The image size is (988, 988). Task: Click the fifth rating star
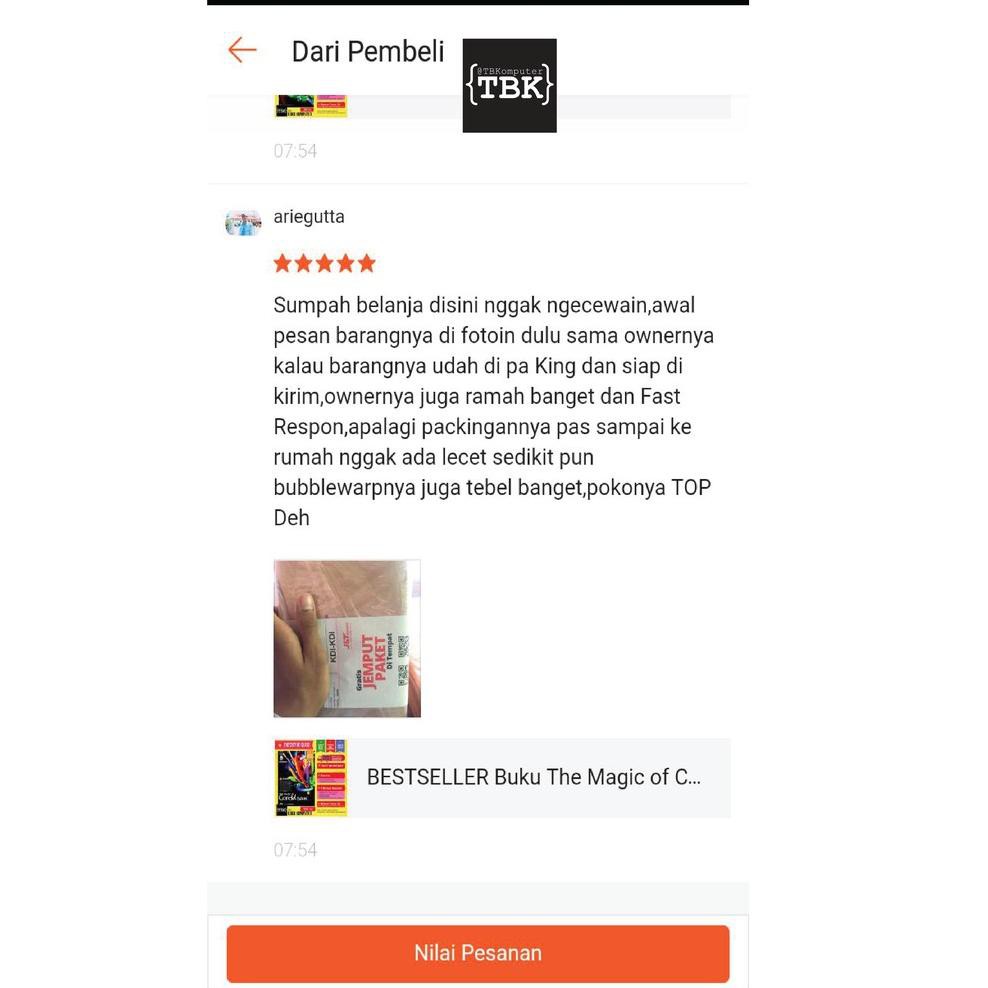367,263
